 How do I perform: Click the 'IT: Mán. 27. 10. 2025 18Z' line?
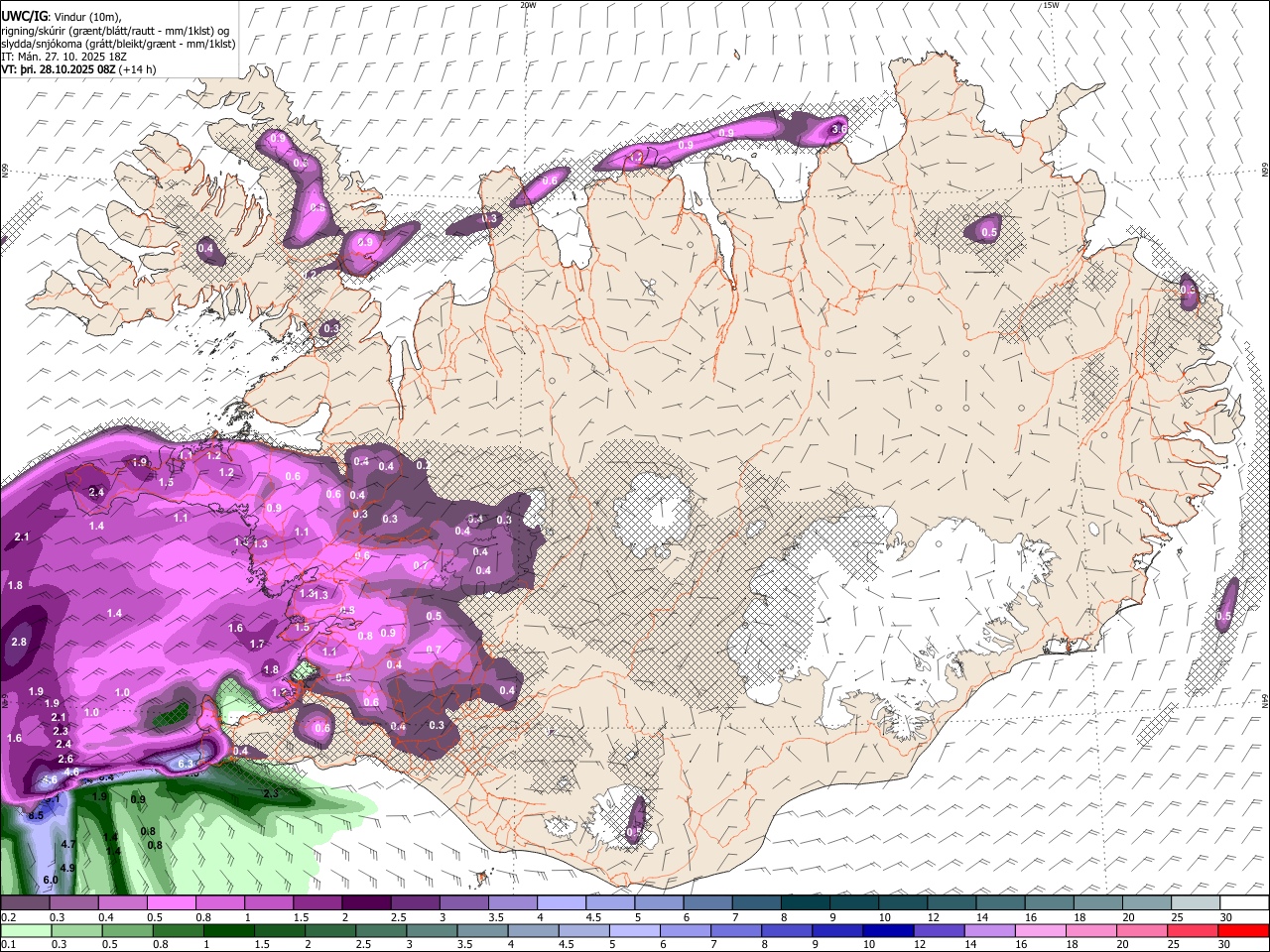tap(63, 57)
